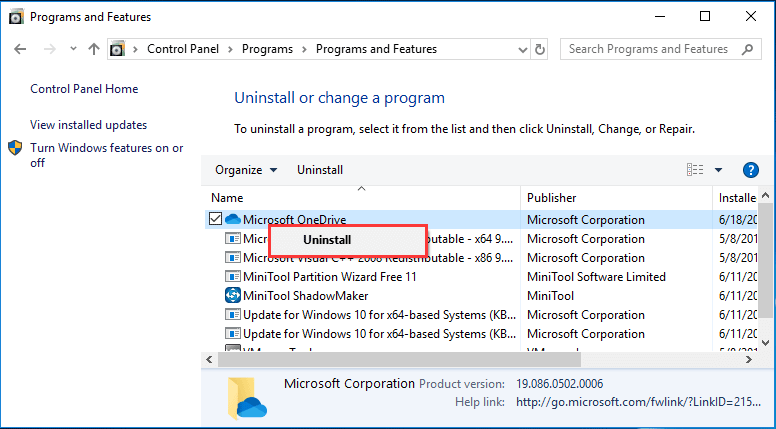Click Programs and Features title bar icon
The image size is (776, 429).
click(x=16, y=17)
